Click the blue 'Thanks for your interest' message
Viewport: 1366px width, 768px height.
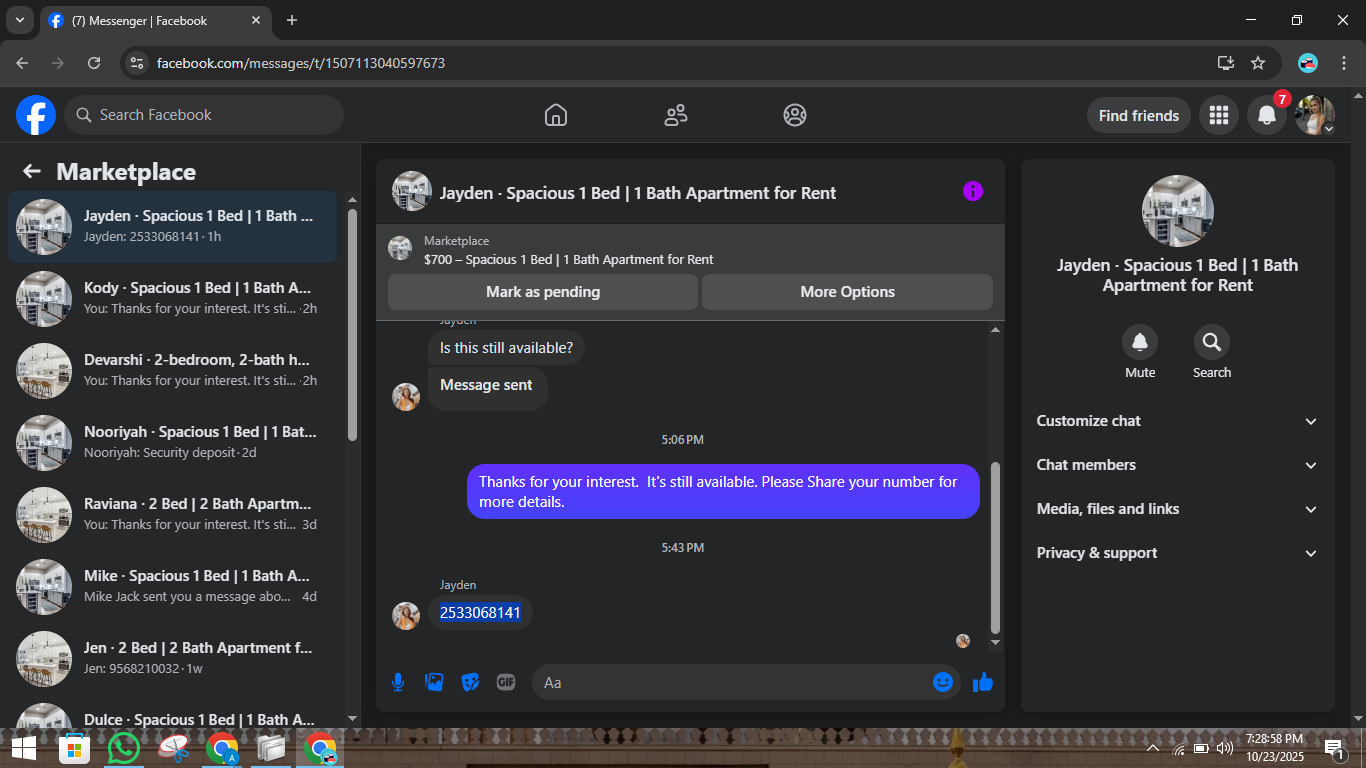pos(723,491)
